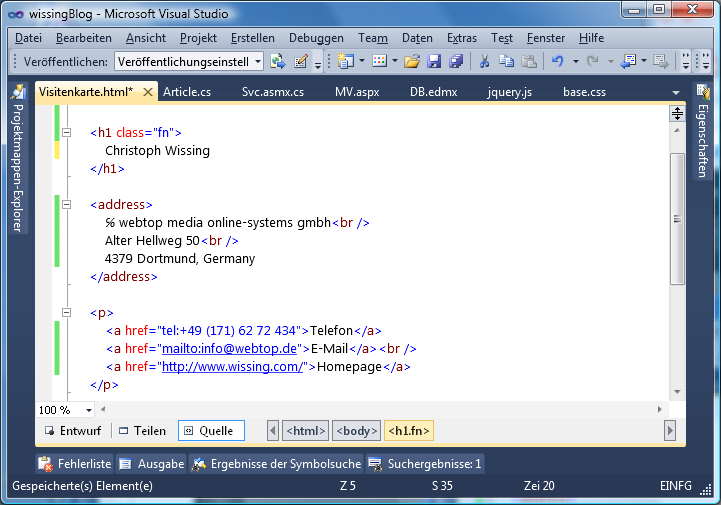
Task: Click the line 4379 Dortmund, Germany
Action: click(180, 258)
